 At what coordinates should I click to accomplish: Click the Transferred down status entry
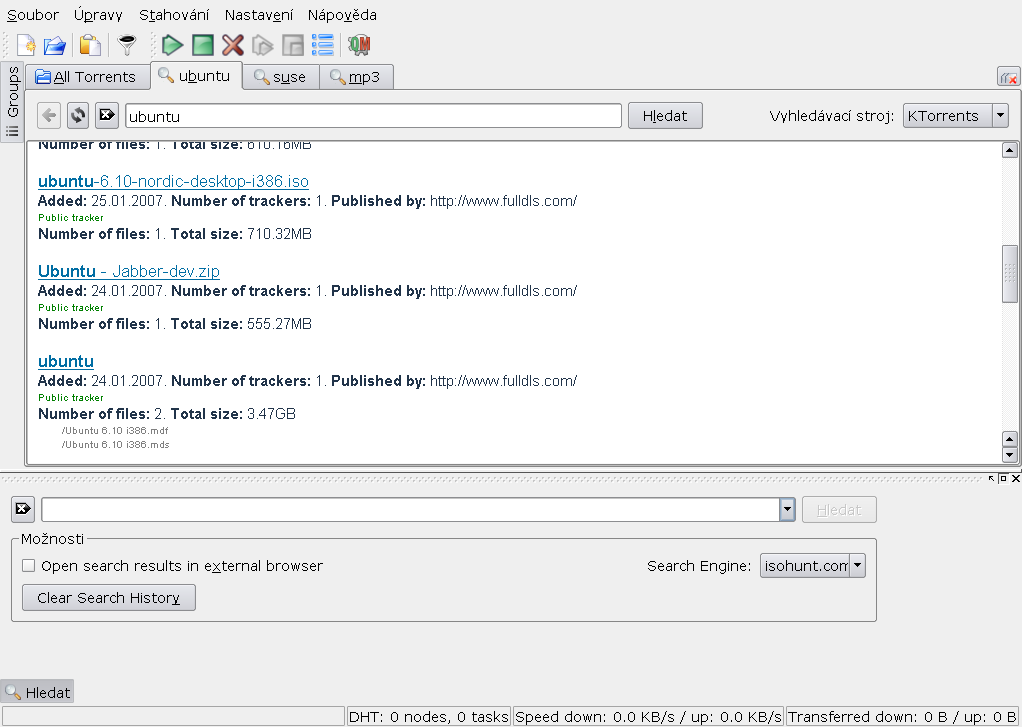coord(902,717)
